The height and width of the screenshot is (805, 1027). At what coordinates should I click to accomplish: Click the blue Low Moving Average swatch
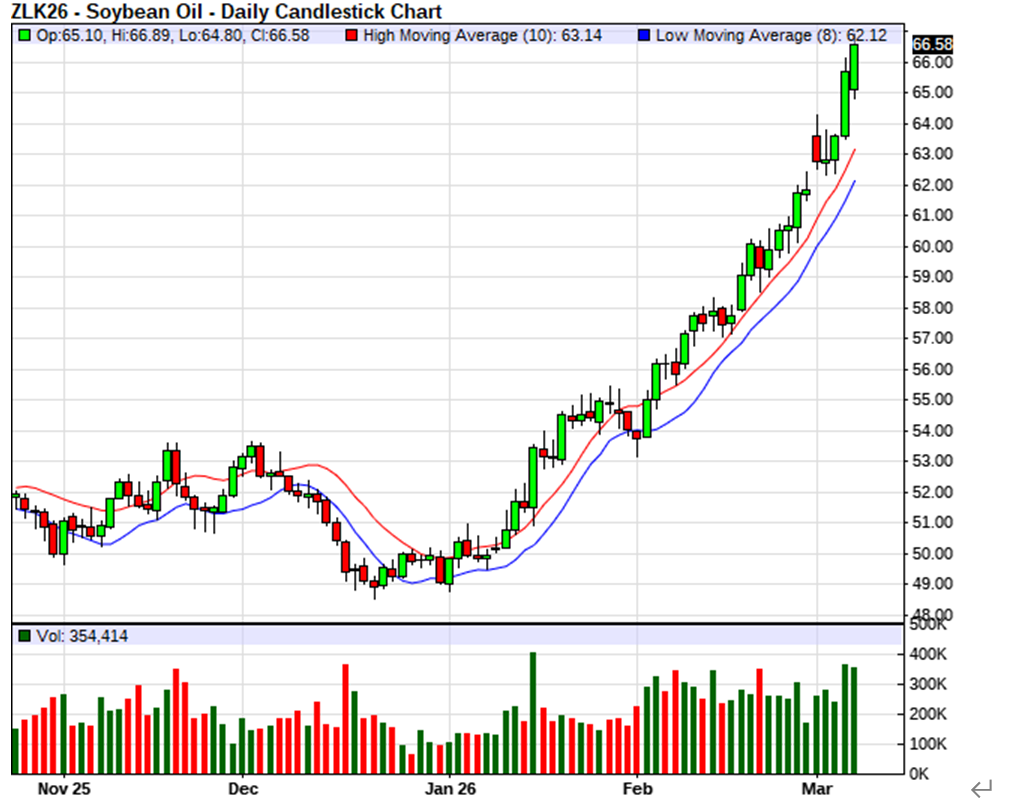click(644, 35)
